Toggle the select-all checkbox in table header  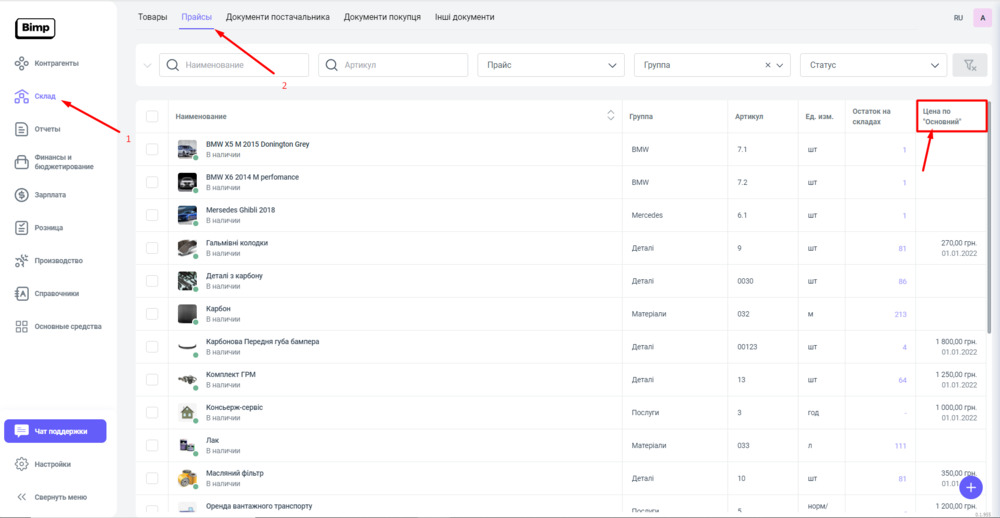pyautogui.click(x=152, y=117)
